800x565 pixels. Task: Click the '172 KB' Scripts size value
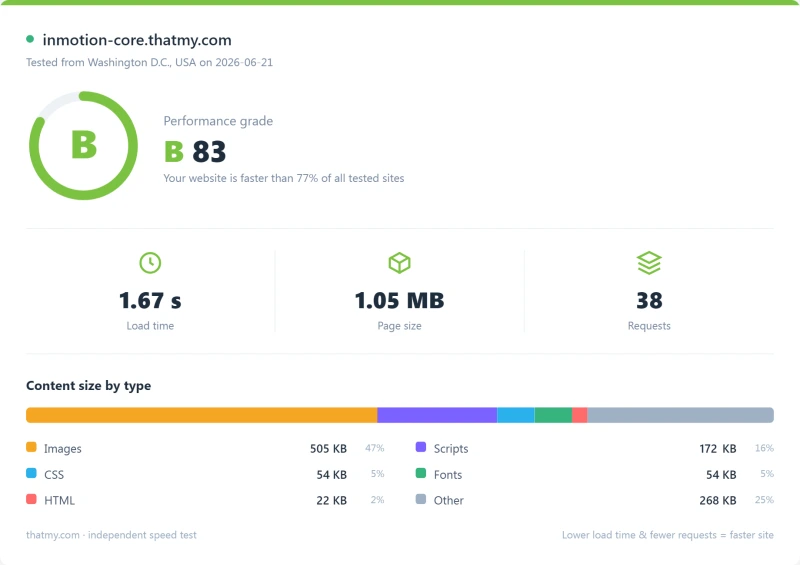pyautogui.click(x=718, y=449)
